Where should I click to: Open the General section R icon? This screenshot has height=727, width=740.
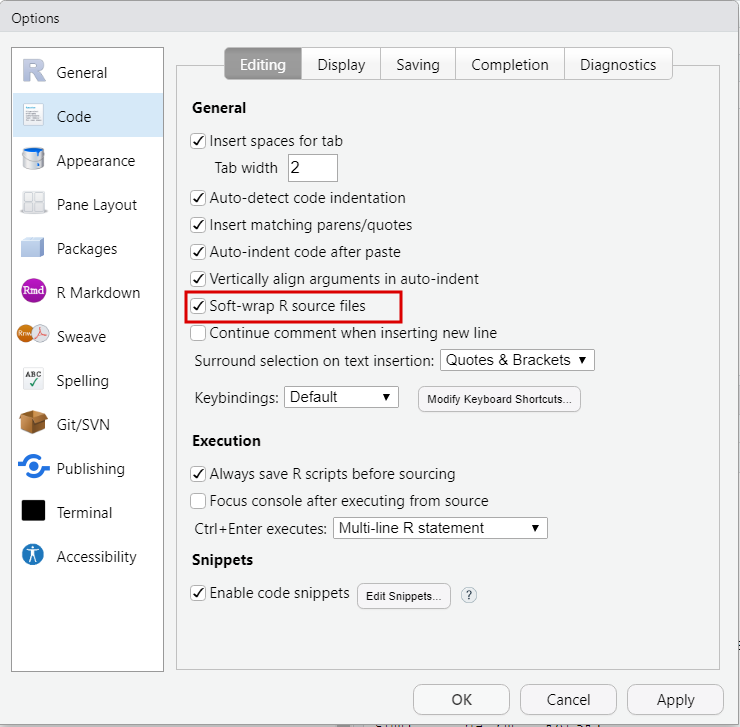pyautogui.click(x=34, y=72)
